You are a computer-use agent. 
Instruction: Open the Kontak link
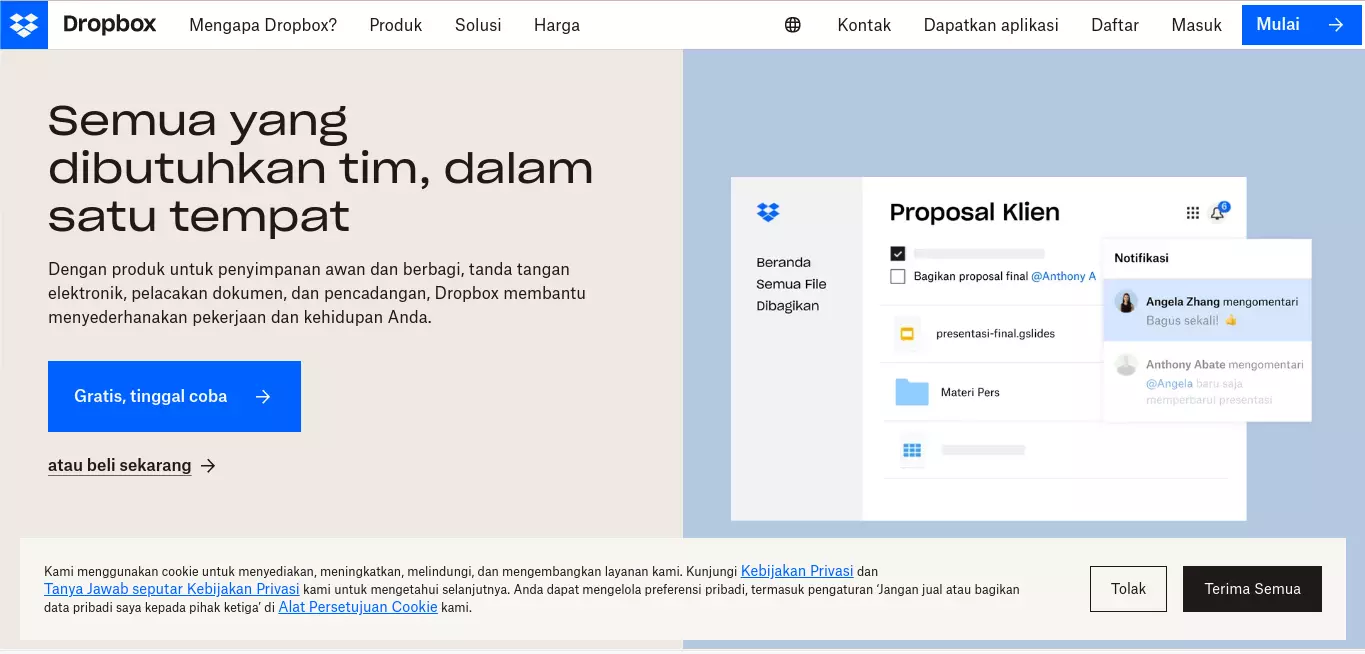click(x=864, y=25)
